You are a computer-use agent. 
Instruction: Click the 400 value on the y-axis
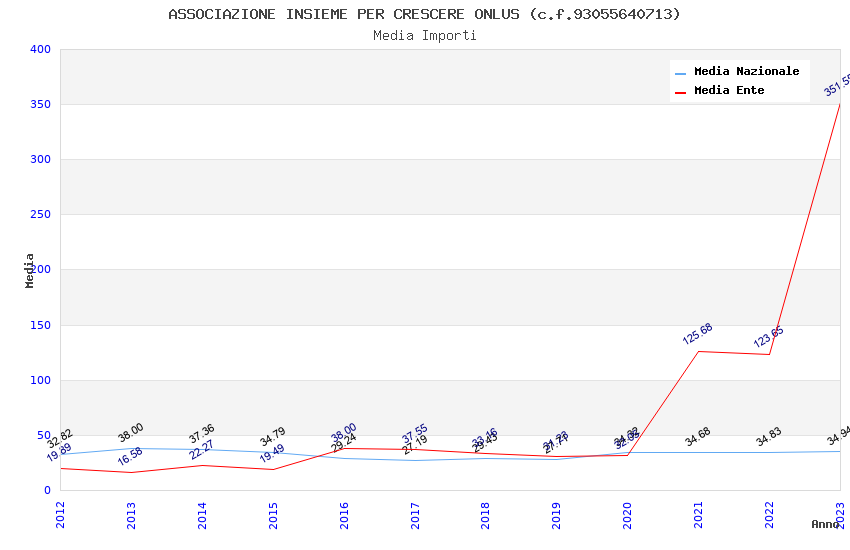[41, 49]
